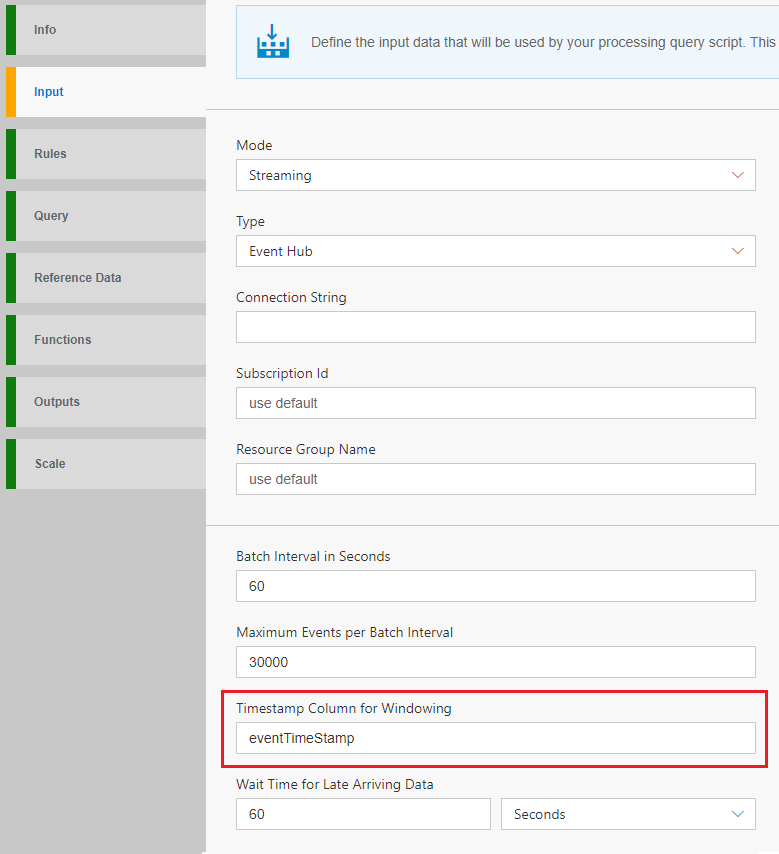
Task: Click Maximum Events per Batch Interval field
Action: (x=495, y=662)
